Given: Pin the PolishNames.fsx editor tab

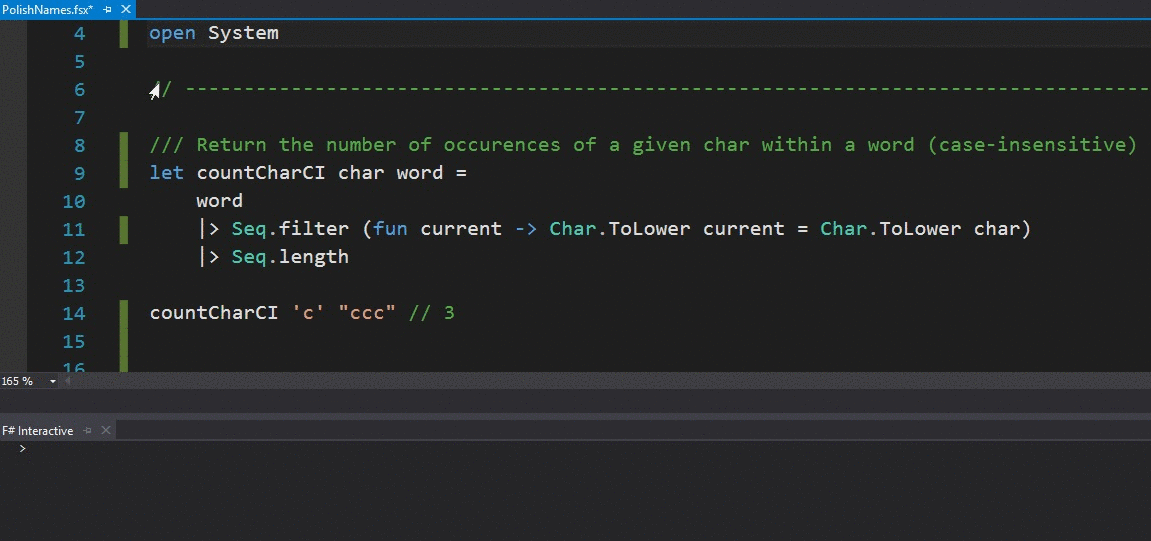Looking at the screenshot, I should tap(107, 8).
